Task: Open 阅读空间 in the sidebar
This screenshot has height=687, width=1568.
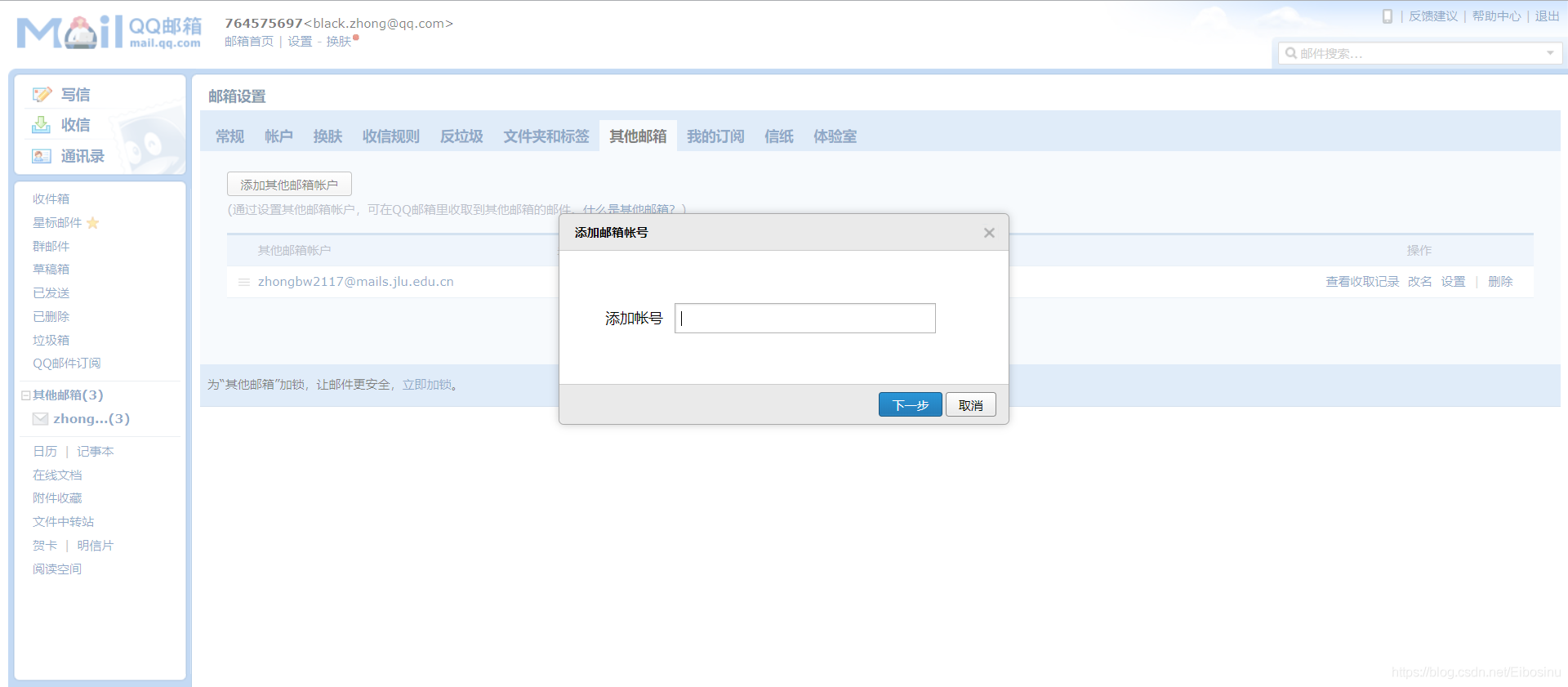Action: pyautogui.click(x=57, y=569)
